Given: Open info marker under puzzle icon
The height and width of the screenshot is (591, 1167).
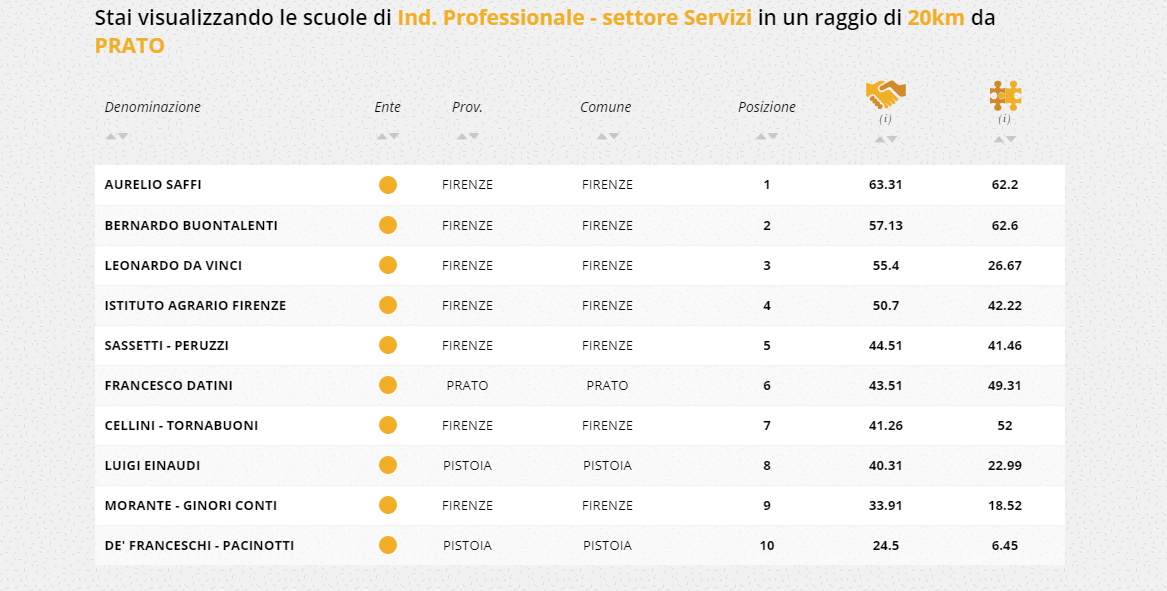Looking at the screenshot, I should (1005, 119).
